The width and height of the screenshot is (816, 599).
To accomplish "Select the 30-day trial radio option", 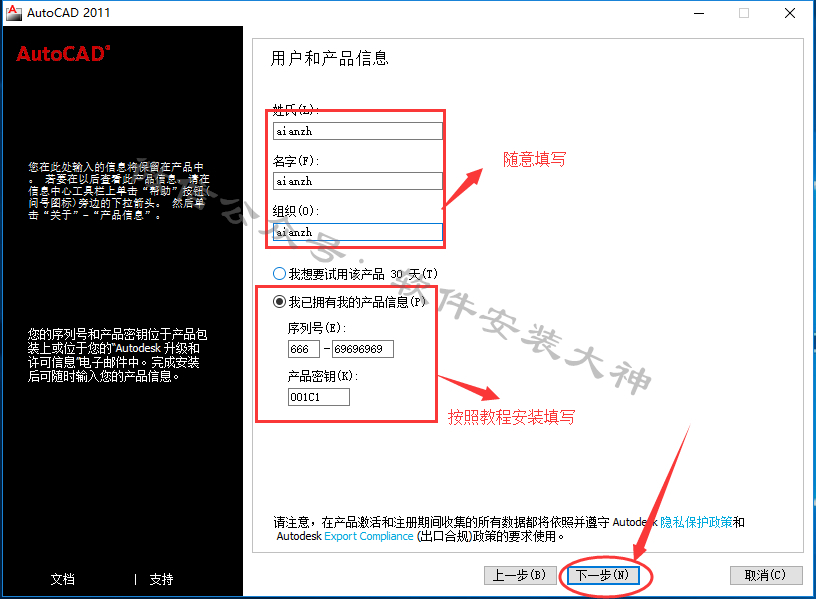I will point(279,273).
